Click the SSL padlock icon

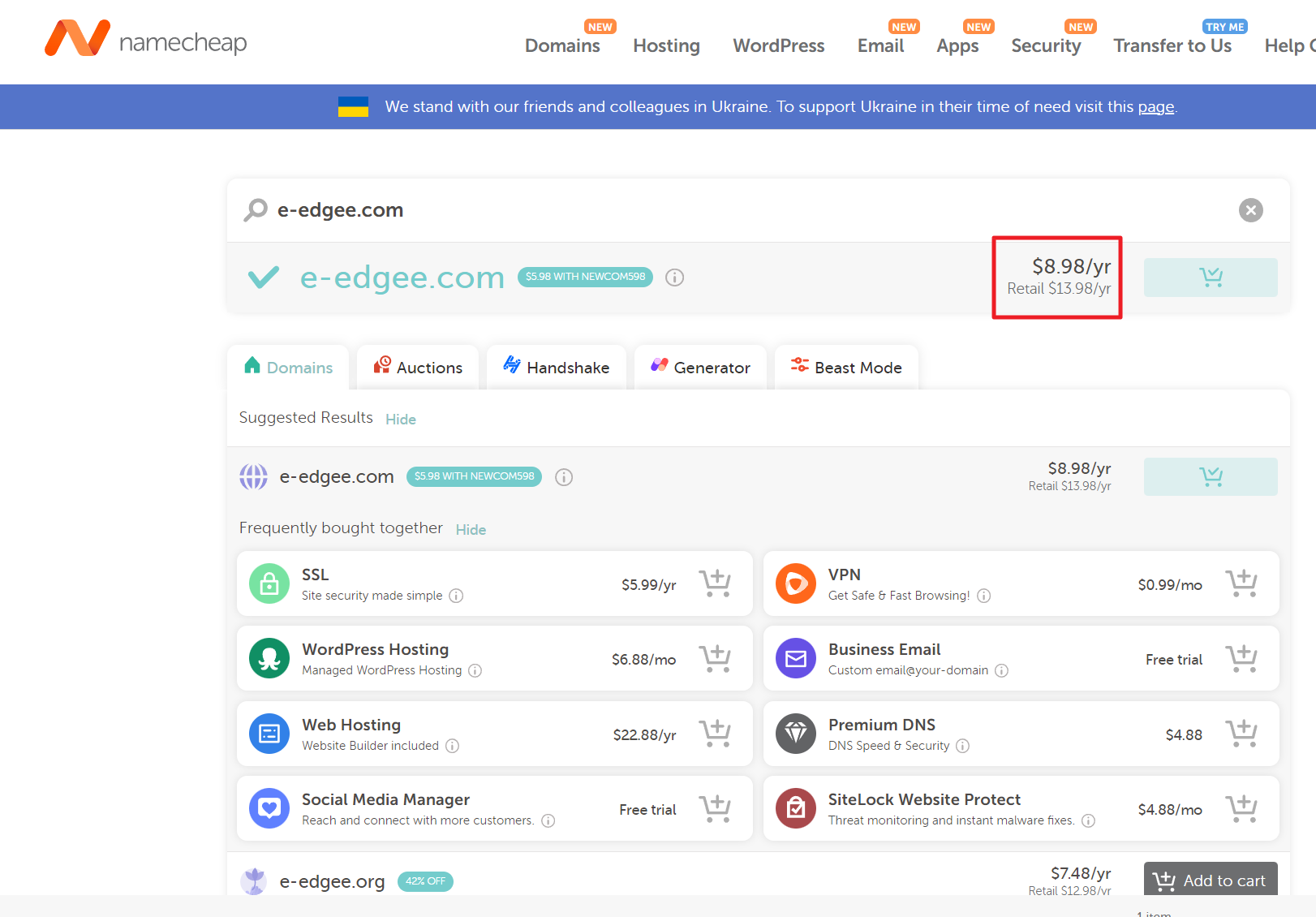coord(269,583)
